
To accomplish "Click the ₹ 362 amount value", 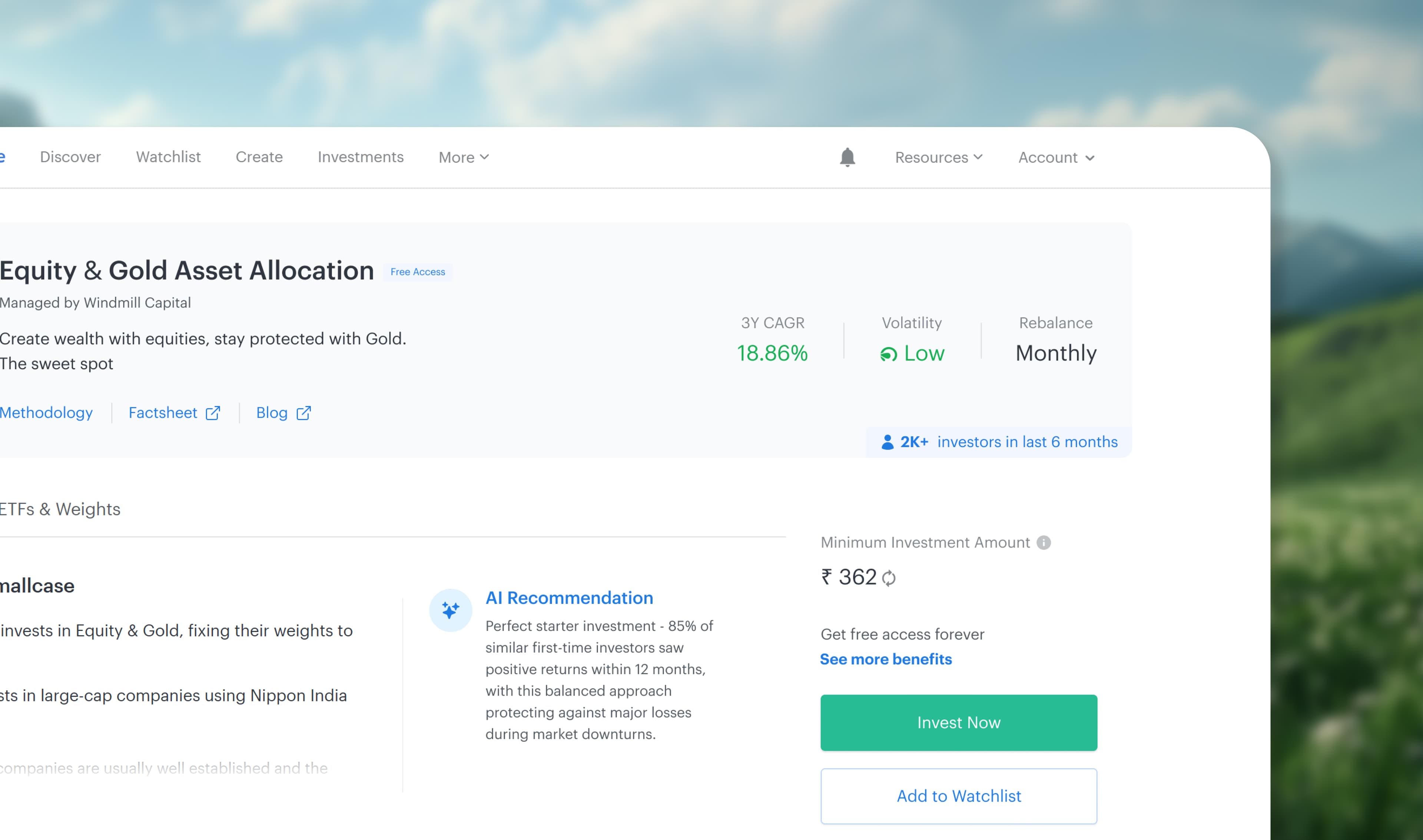I will (x=849, y=577).
